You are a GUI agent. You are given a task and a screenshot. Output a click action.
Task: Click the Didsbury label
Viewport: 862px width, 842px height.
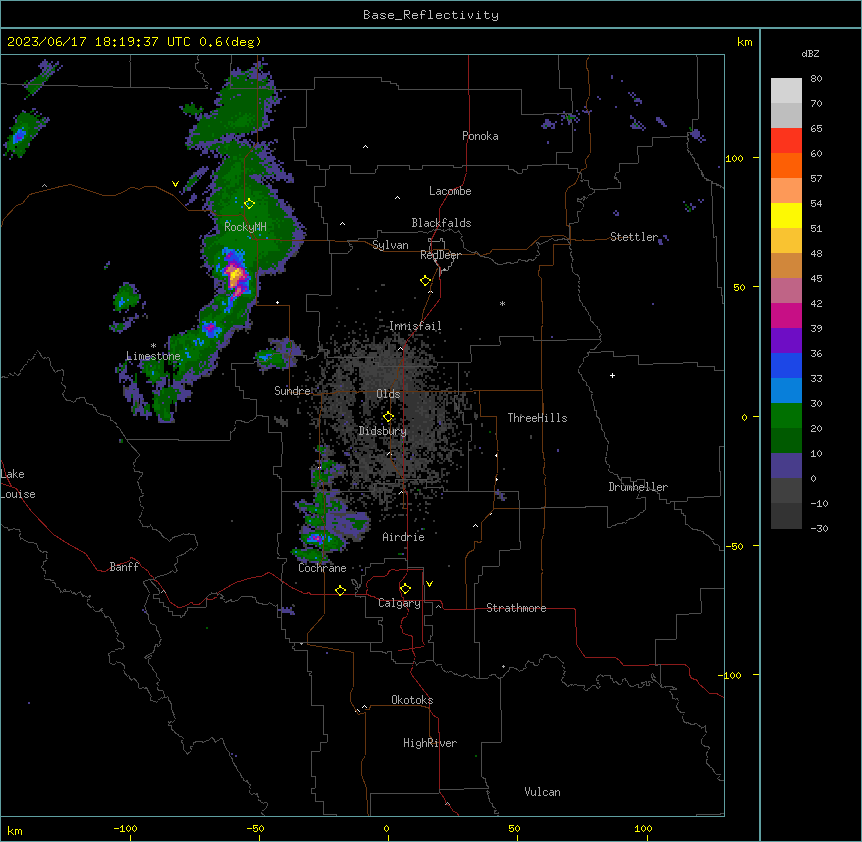click(383, 431)
